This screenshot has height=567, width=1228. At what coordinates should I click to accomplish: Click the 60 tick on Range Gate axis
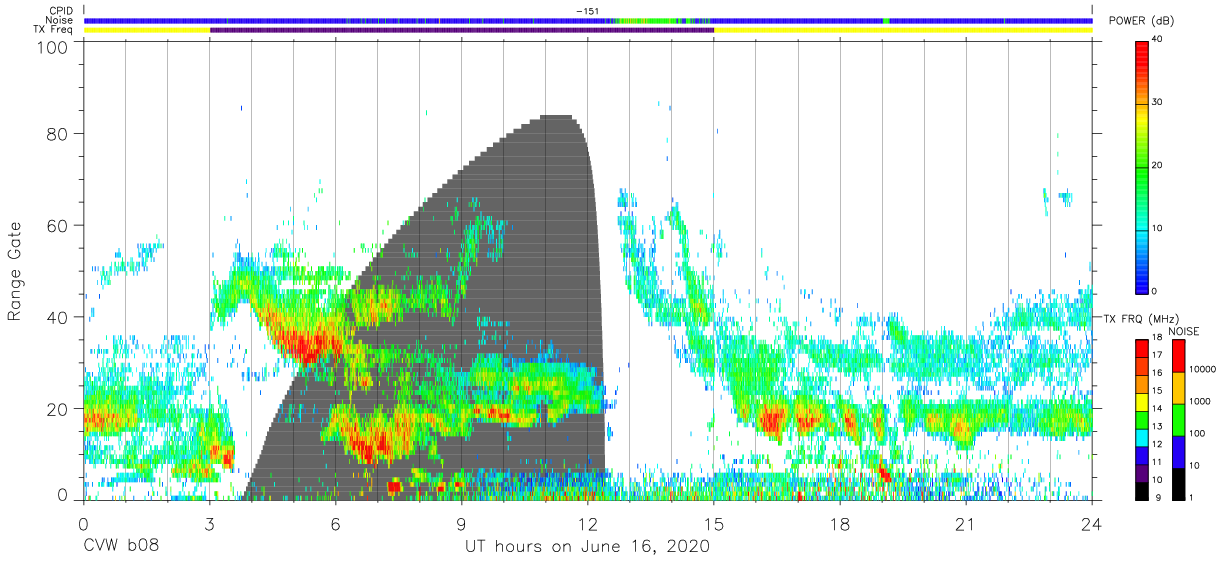click(57, 225)
